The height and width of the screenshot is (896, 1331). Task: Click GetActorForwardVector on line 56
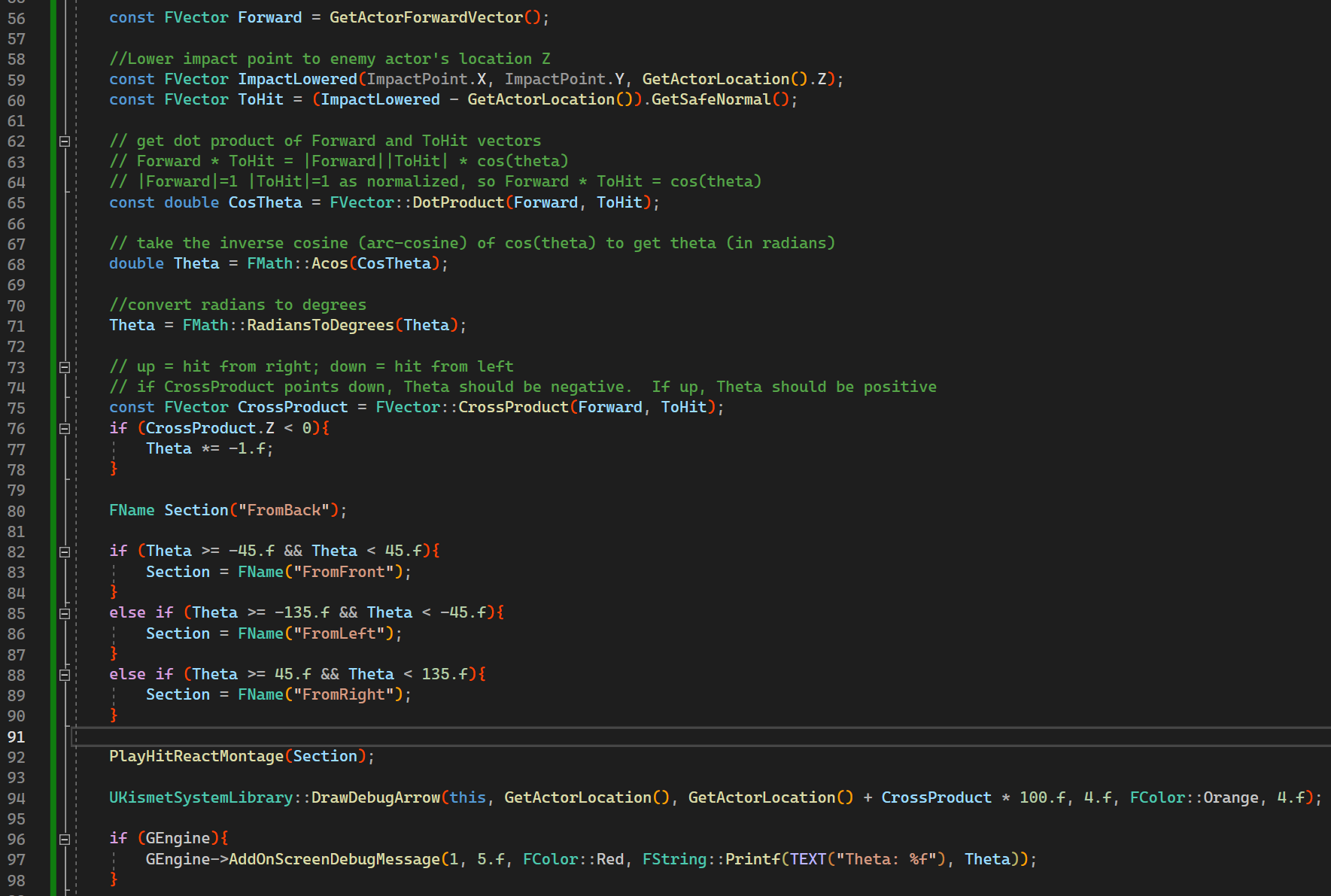(426, 17)
